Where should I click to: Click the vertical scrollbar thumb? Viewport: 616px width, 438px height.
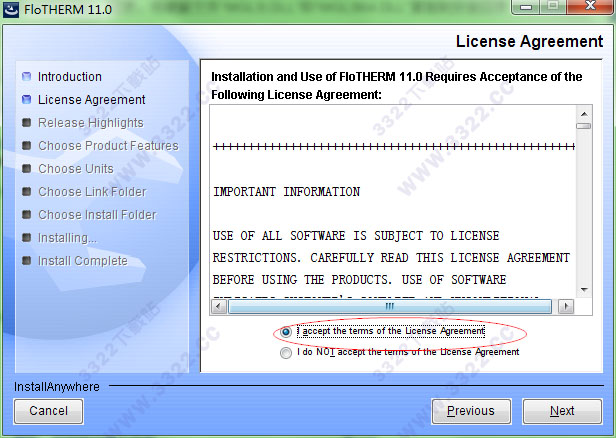(584, 126)
